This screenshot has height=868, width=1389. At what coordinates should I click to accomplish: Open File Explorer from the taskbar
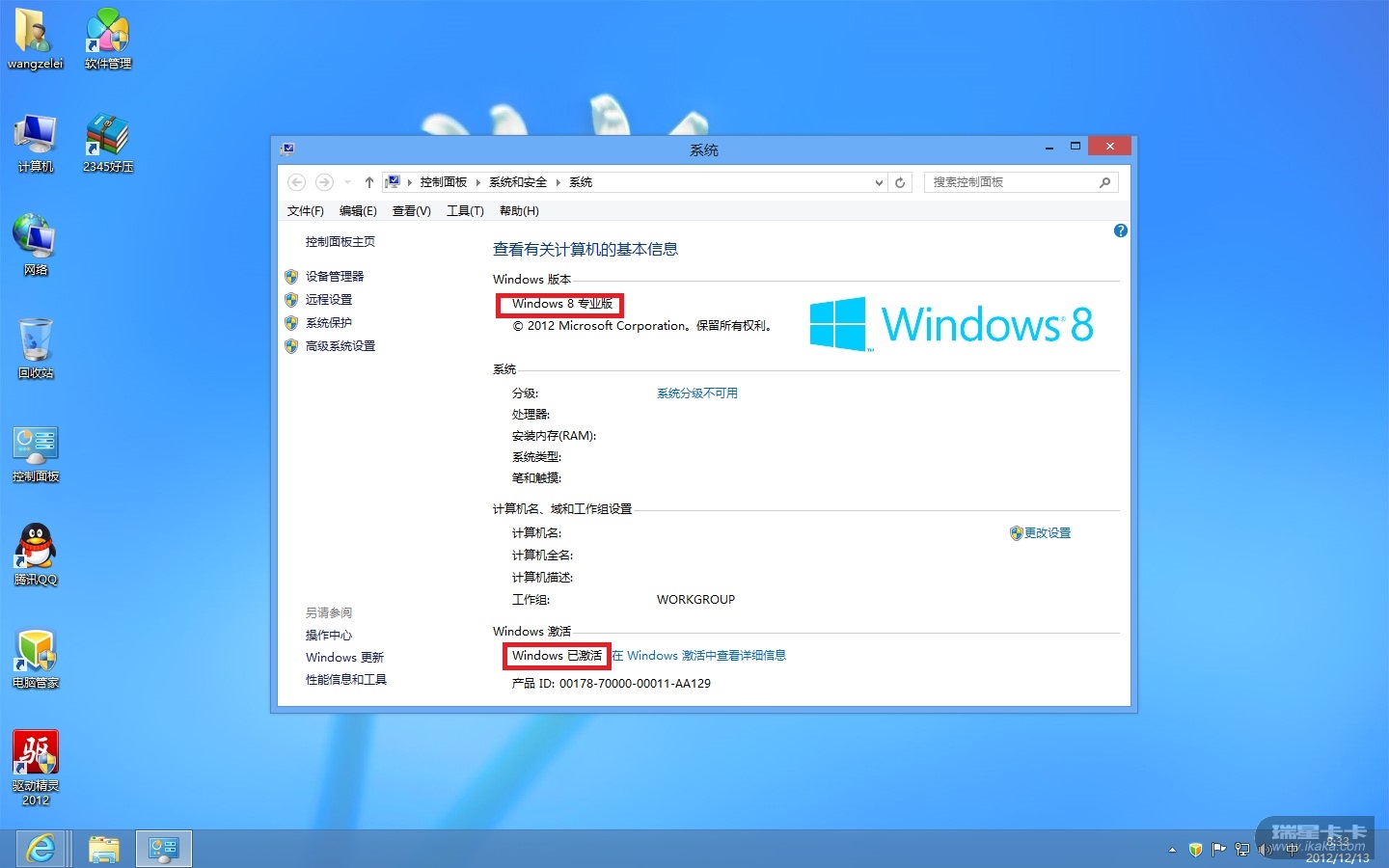click(103, 849)
